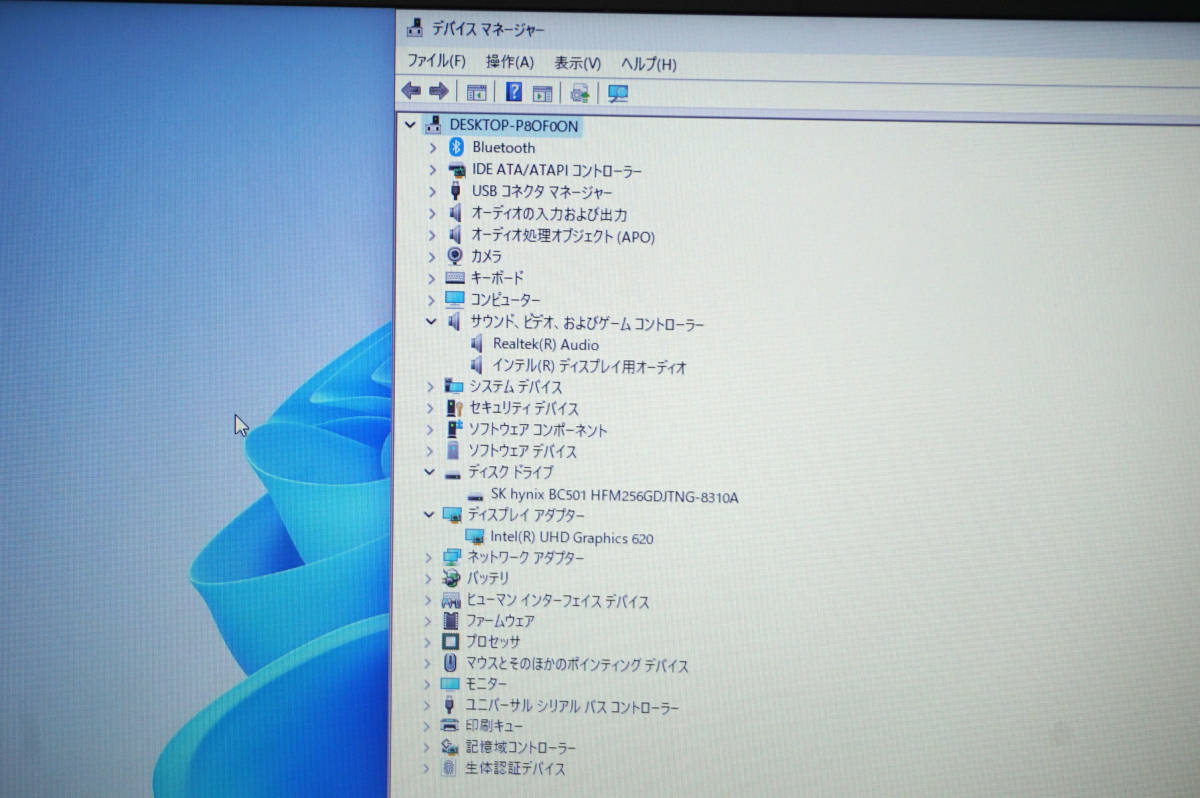Click the Back arrow toolbar icon
This screenshot has width=1200, height=798.
411,91
